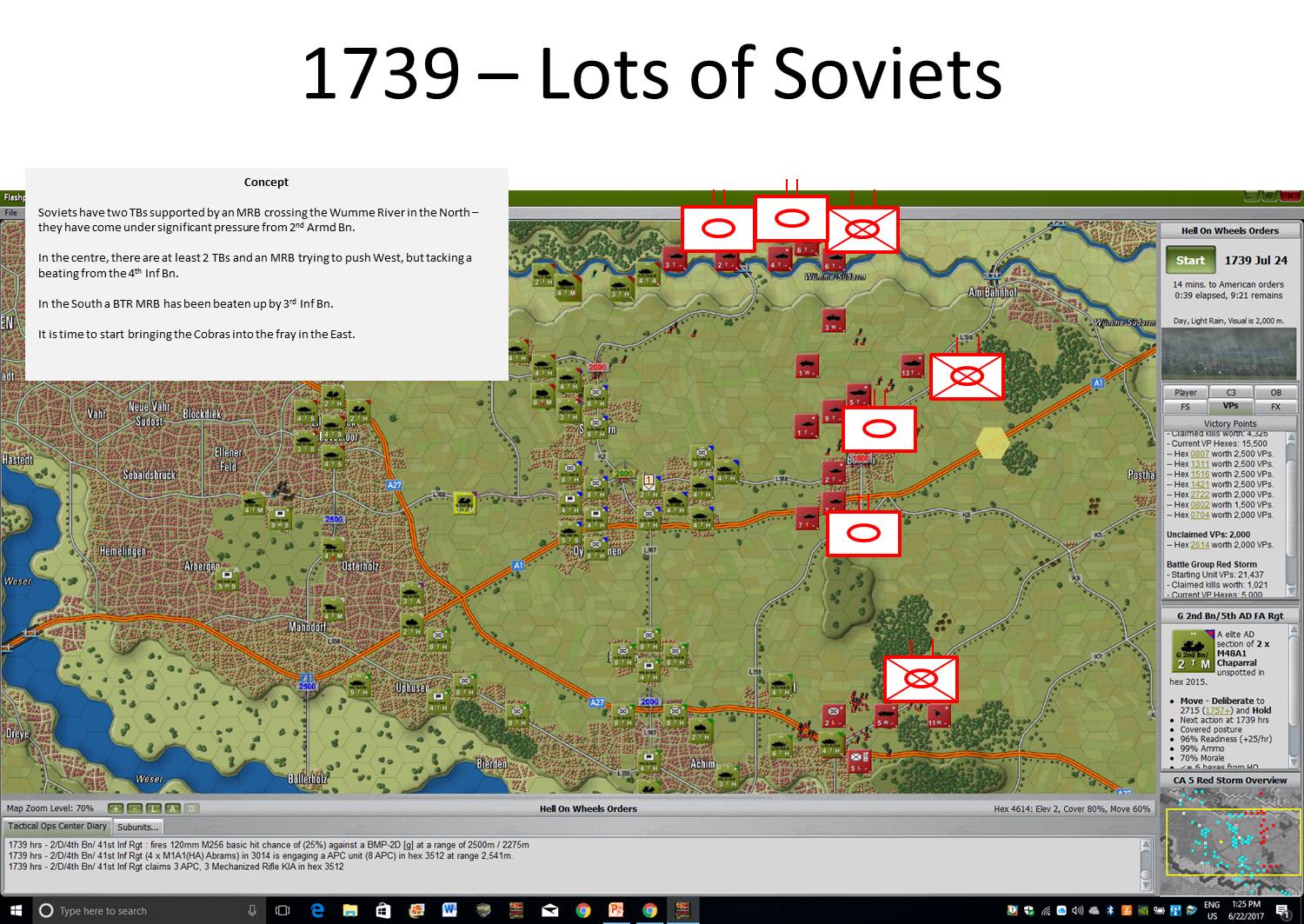The image size is (1304, 924).
Task: Follow the hex 1516 link
Action: tap(1200, 475)
